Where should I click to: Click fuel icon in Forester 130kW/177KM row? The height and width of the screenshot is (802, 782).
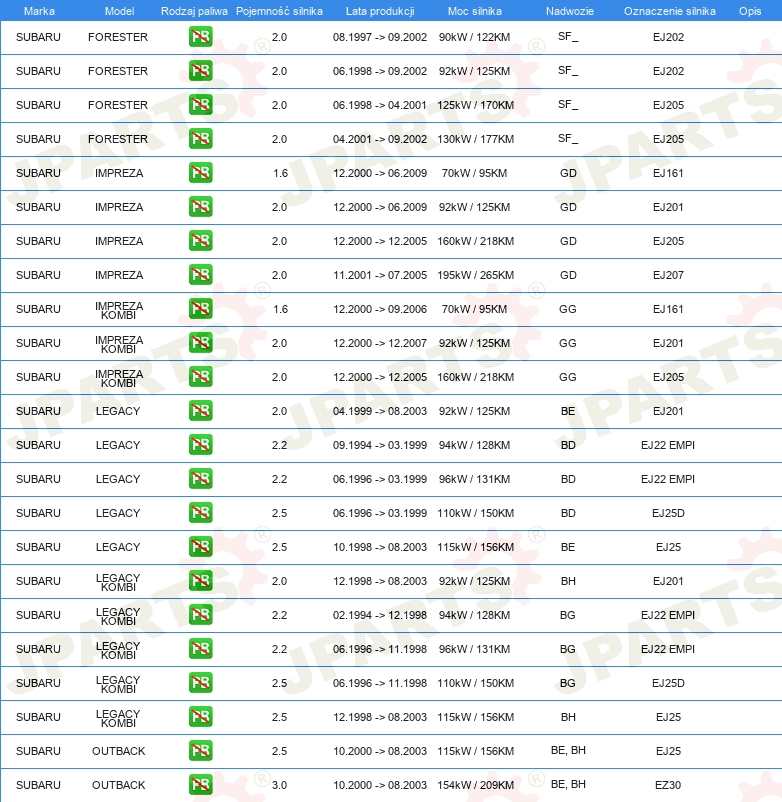pos(200,139)
